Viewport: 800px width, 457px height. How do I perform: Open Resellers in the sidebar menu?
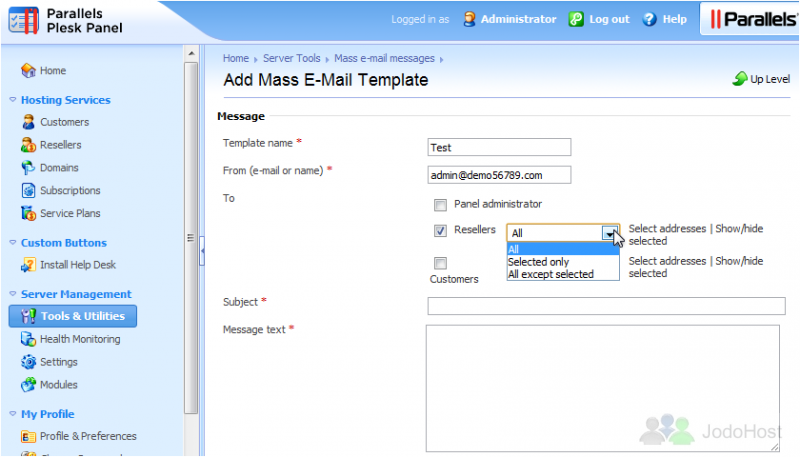tap(61, 145)
